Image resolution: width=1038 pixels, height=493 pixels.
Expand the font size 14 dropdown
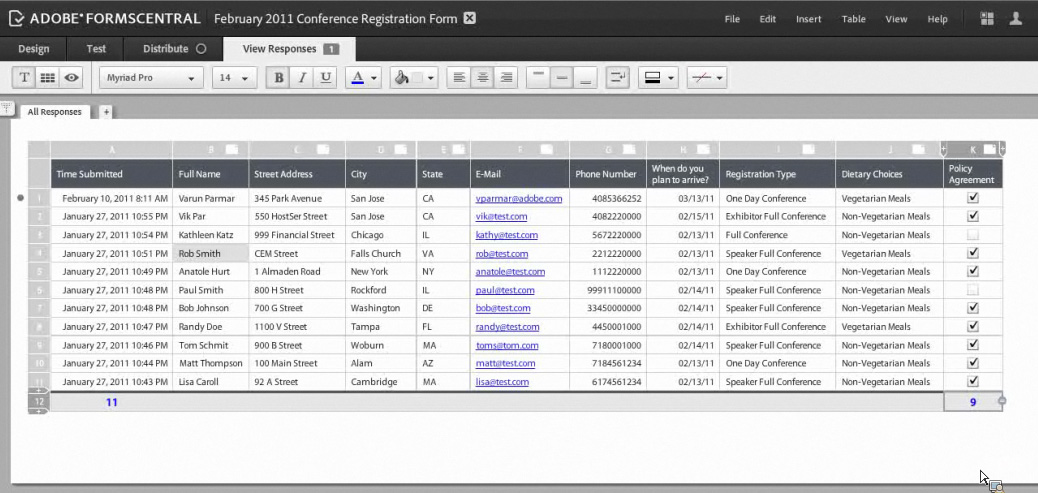tap(234, 78)
